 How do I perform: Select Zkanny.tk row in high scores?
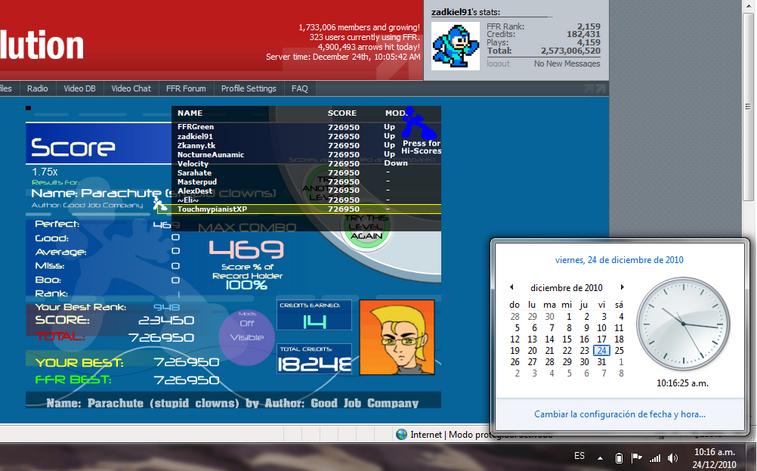(306, 145)
